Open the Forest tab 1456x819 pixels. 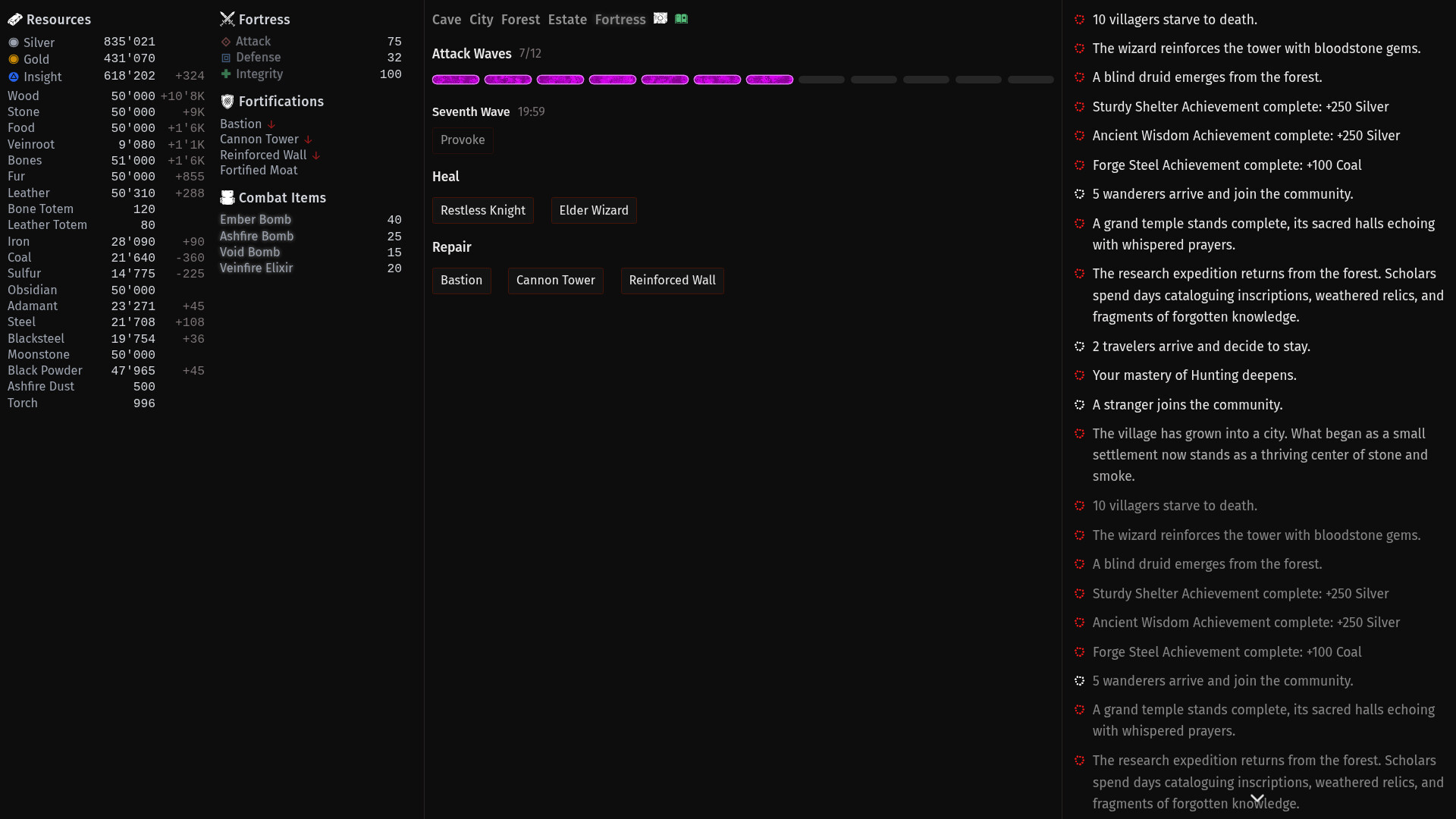520,20
